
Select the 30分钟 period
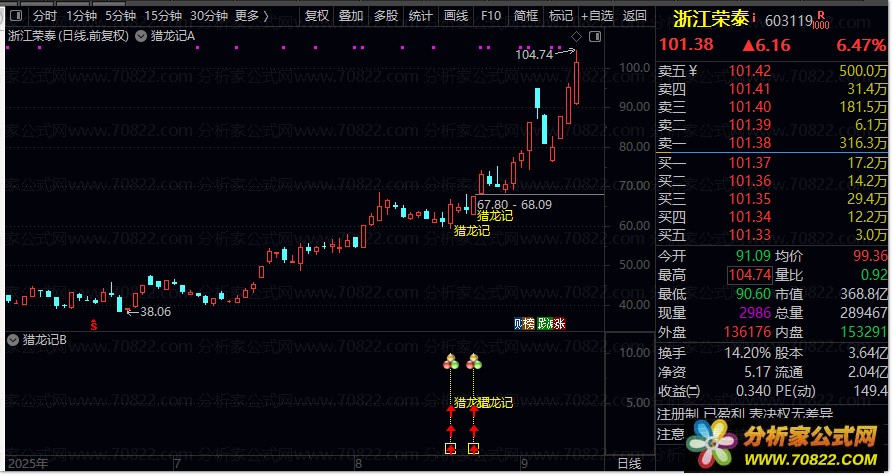pyautogui.click(x=209, y=15)
